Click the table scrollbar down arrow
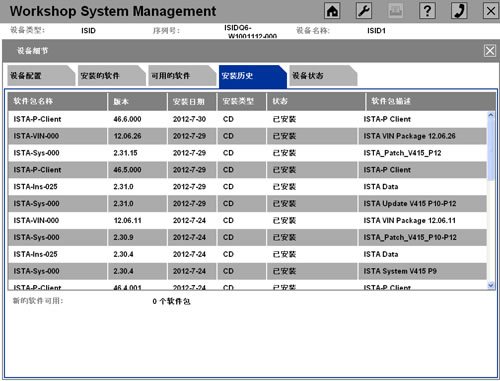500x381 pixels. point(491,285)
